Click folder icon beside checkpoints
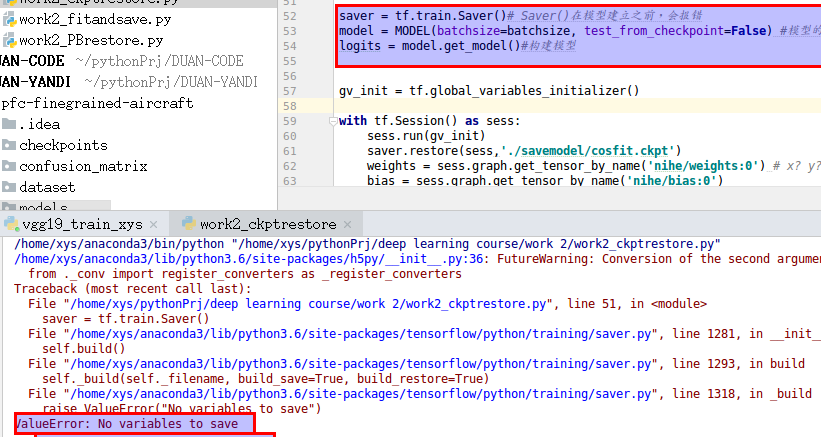The height and width of the screenshot is (437, 821). click(x=8, y=145)
